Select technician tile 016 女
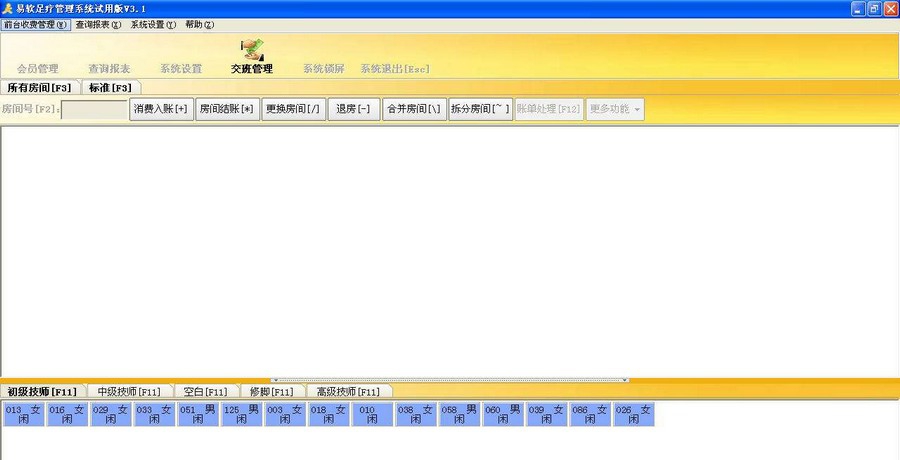The width and height of the screenshot is (900, 460). tap(68, 414)
